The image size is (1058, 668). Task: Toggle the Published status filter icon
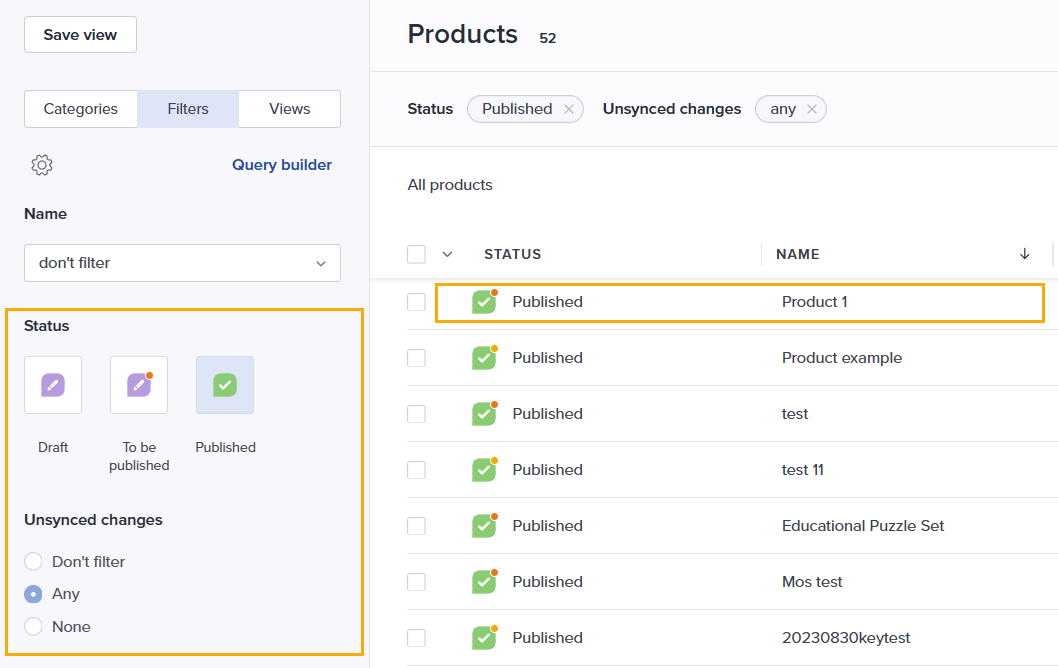pos(225,385)
